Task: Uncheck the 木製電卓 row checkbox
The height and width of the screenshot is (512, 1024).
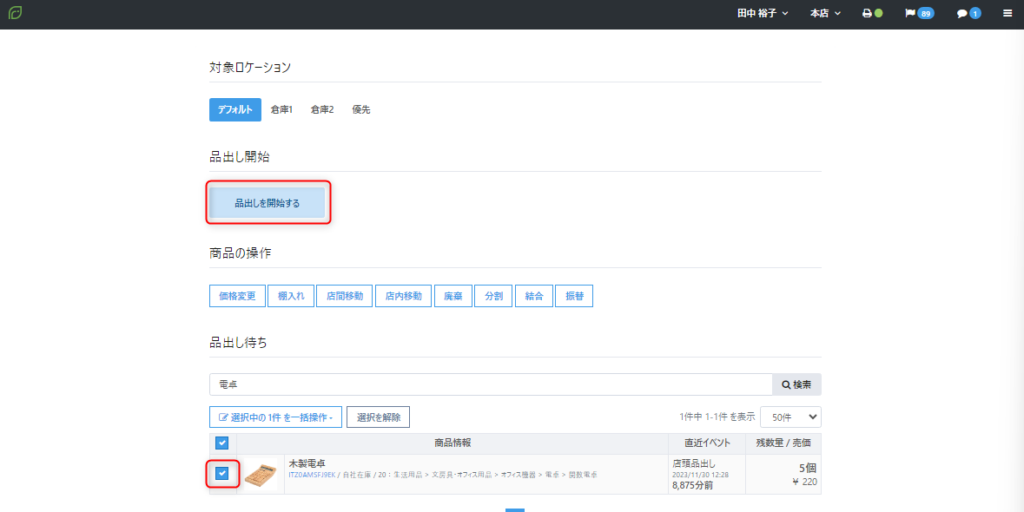Action: coord(222,473)
